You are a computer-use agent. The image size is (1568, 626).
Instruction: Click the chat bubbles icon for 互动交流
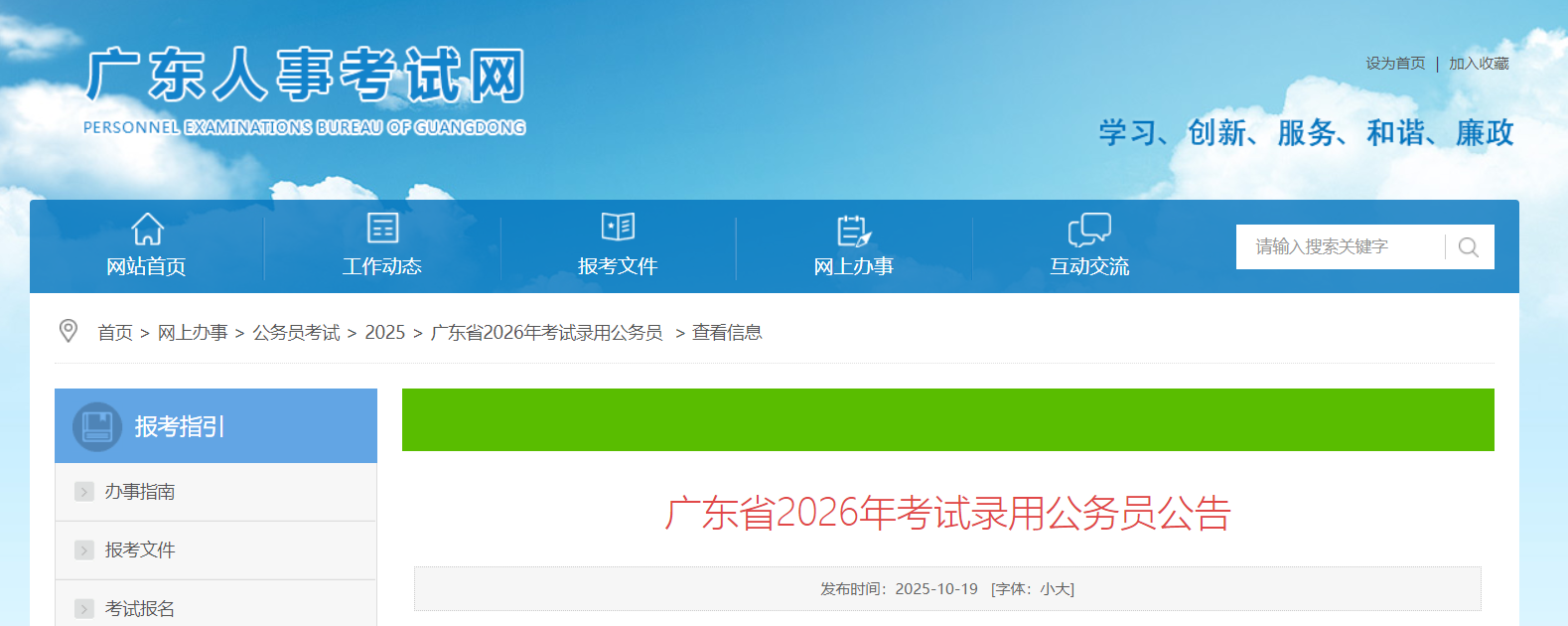(1089, 229)
